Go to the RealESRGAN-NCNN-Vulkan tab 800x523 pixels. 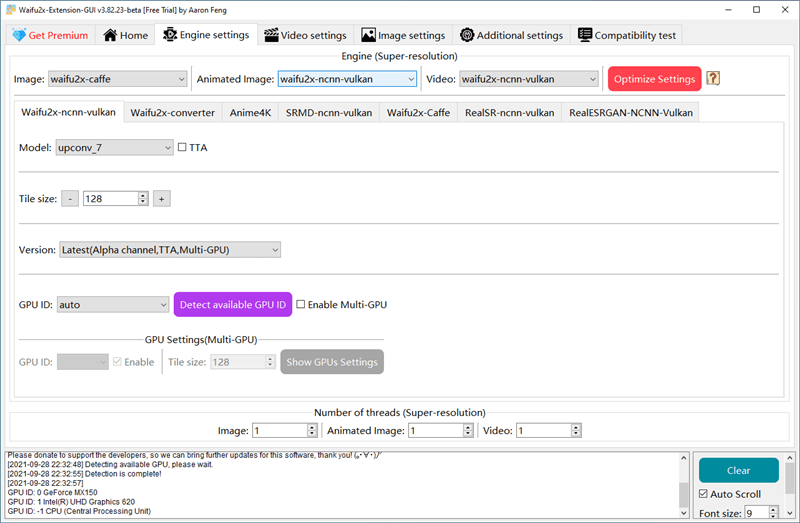(x=631, y=113)
